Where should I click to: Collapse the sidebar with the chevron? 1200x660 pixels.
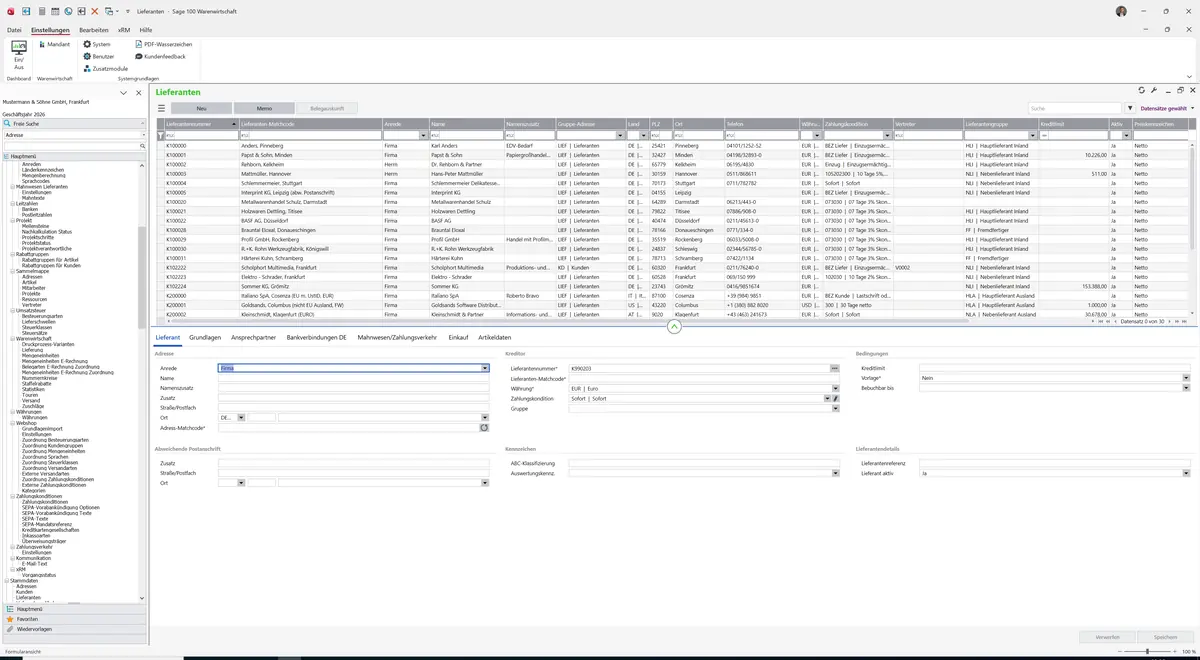123,93
